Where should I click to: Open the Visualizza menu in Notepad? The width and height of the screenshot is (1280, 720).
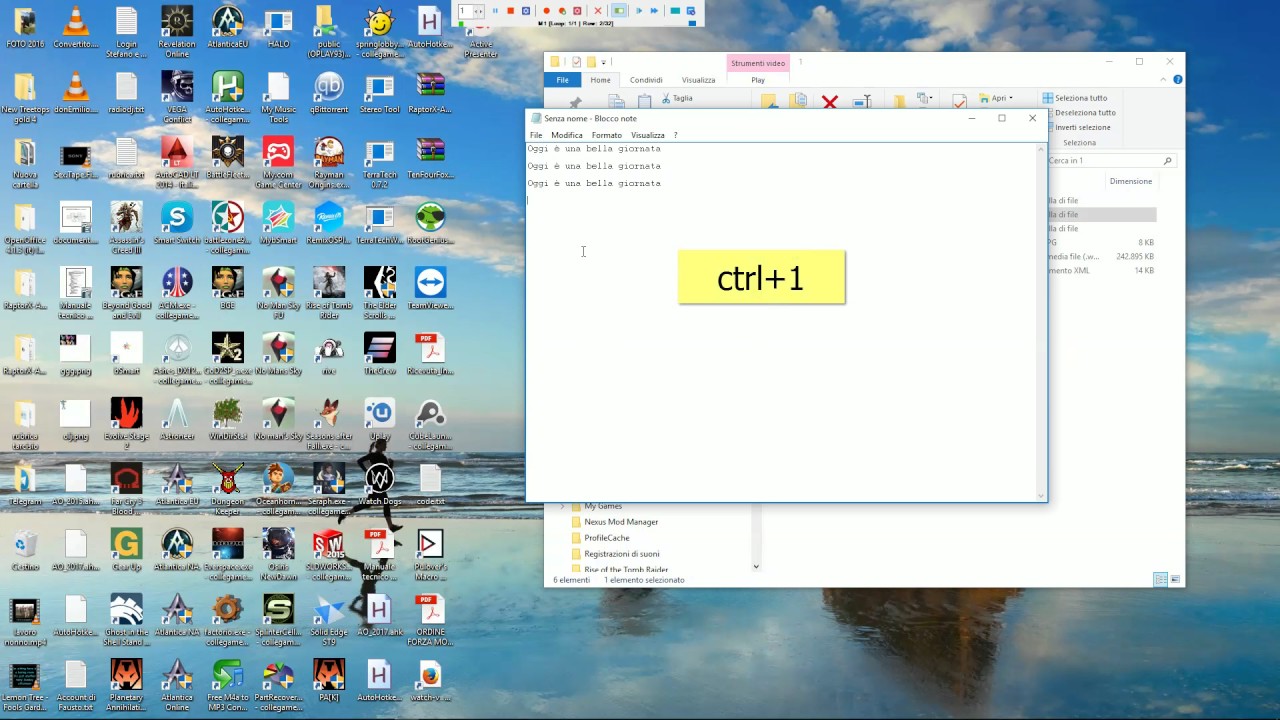pyautogui.click(x=648, y=135)
